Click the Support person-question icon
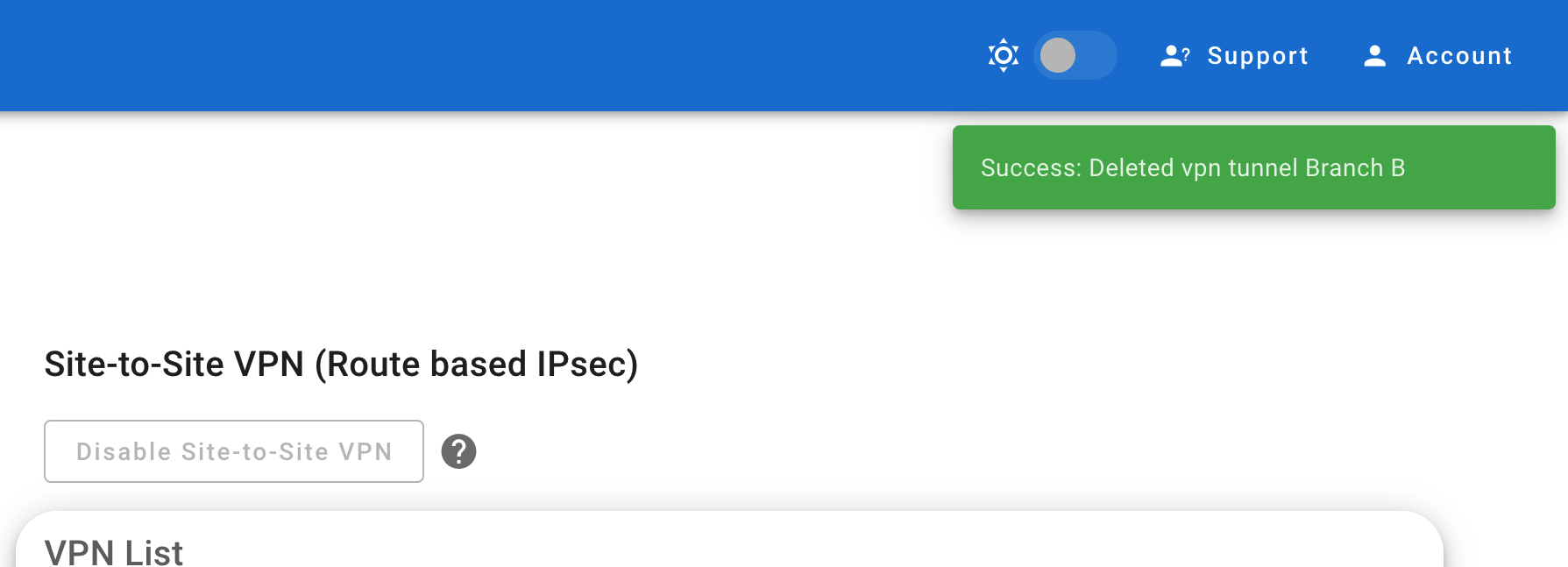This screenshot has height=567, width=1568. tap(1174, 56)
